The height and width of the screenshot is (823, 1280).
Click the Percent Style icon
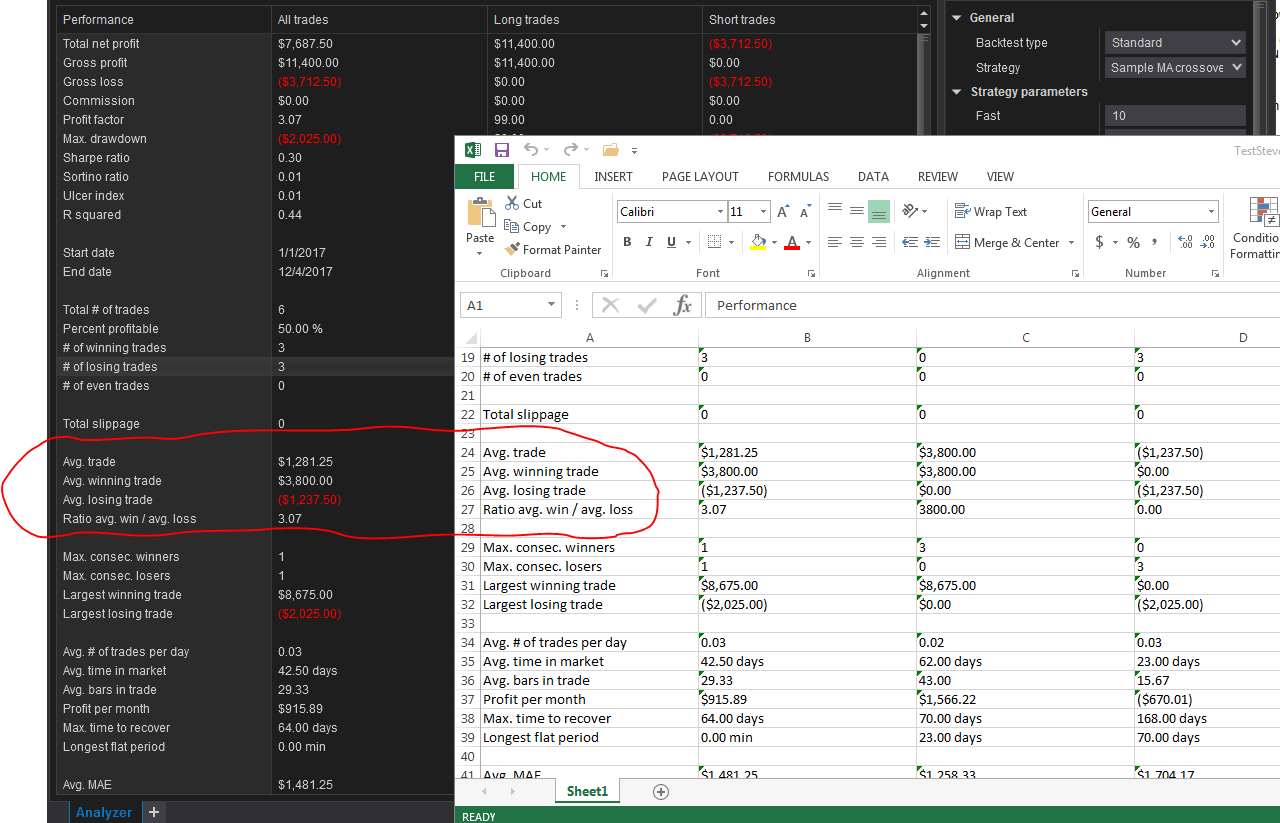(1133, 242)
